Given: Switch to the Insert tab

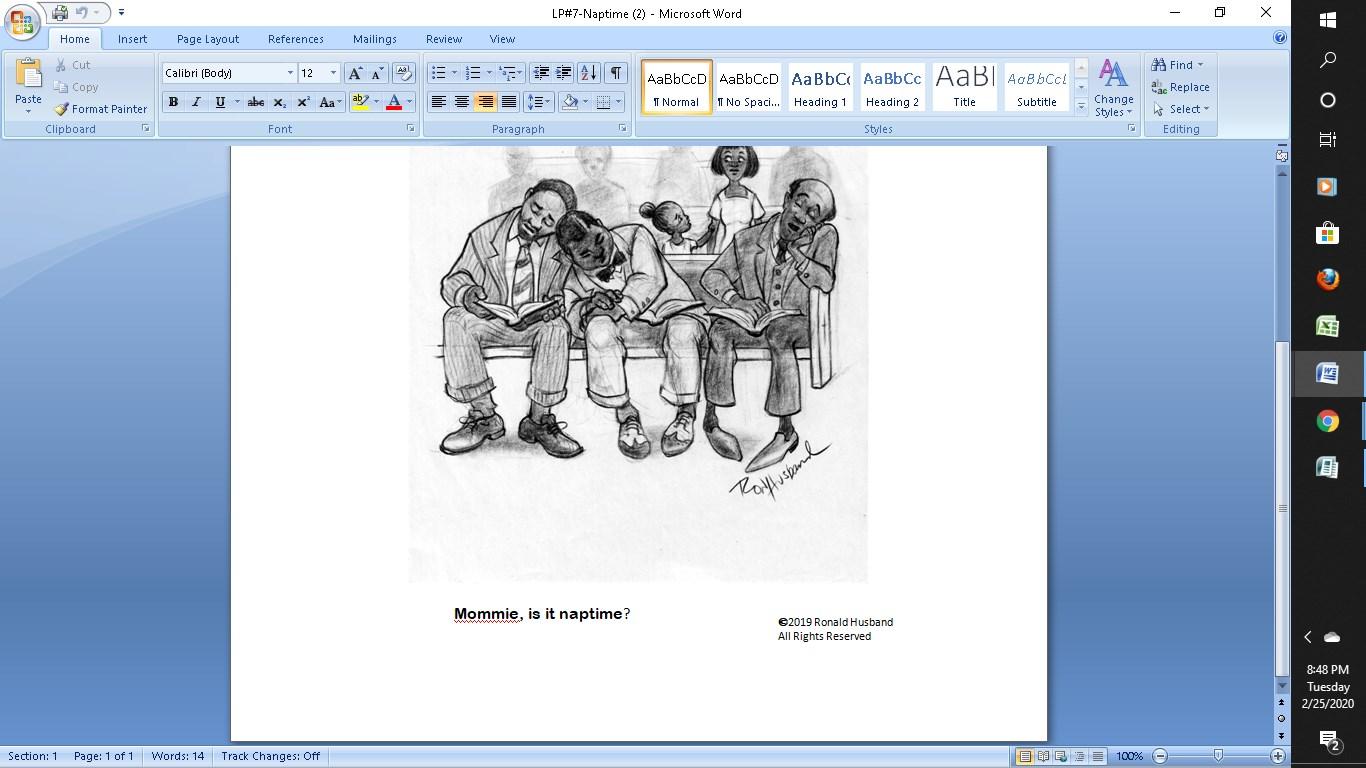Looking at the screenshot, I should (132, 39).
